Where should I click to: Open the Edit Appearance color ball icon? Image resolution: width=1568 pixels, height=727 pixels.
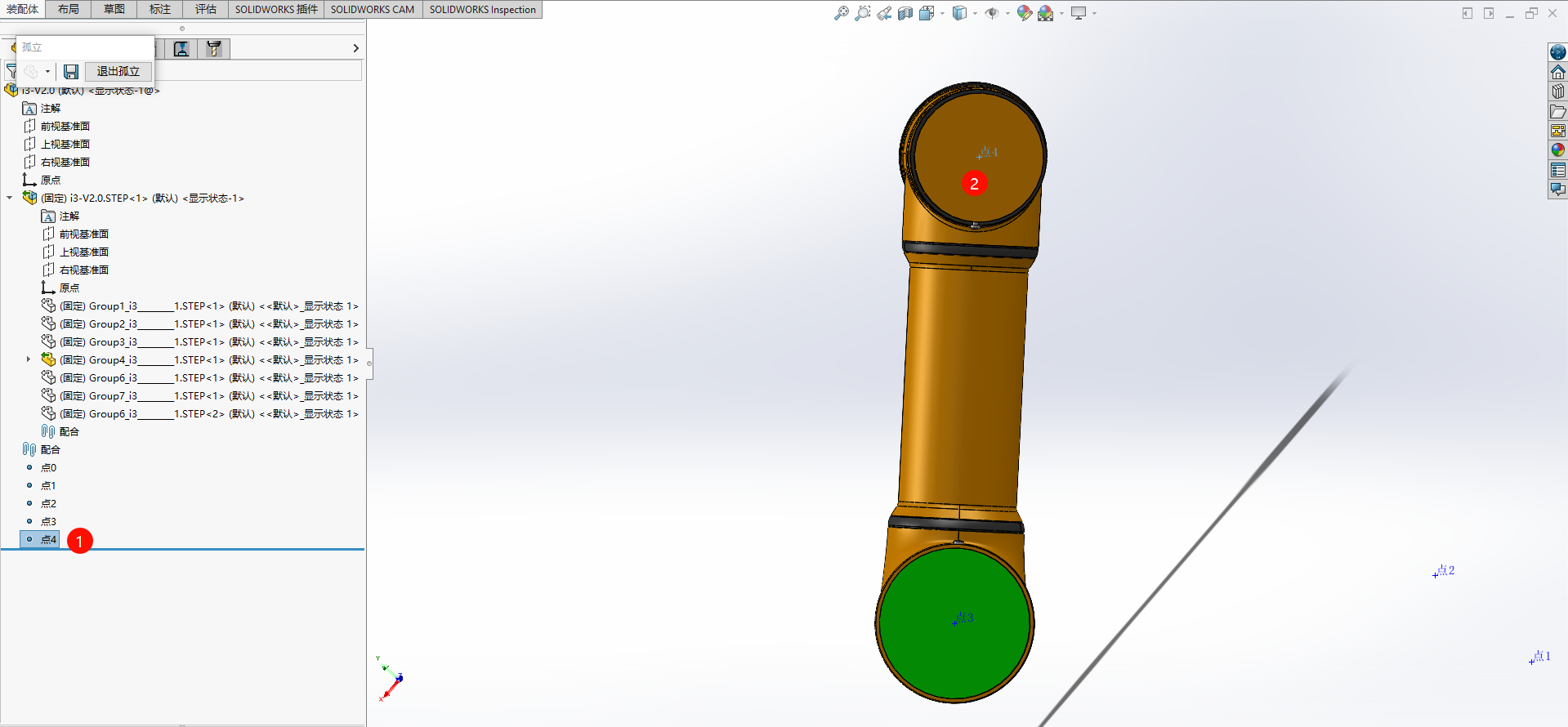pyautogui.click(x=1024, y=13)
